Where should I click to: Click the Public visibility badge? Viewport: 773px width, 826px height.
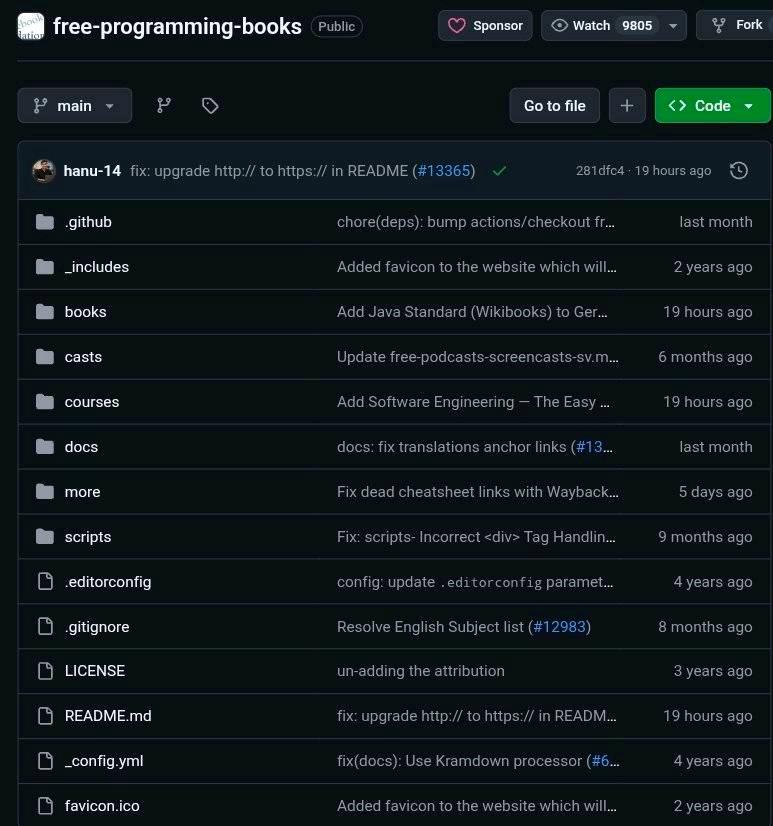tap(336, 26)
